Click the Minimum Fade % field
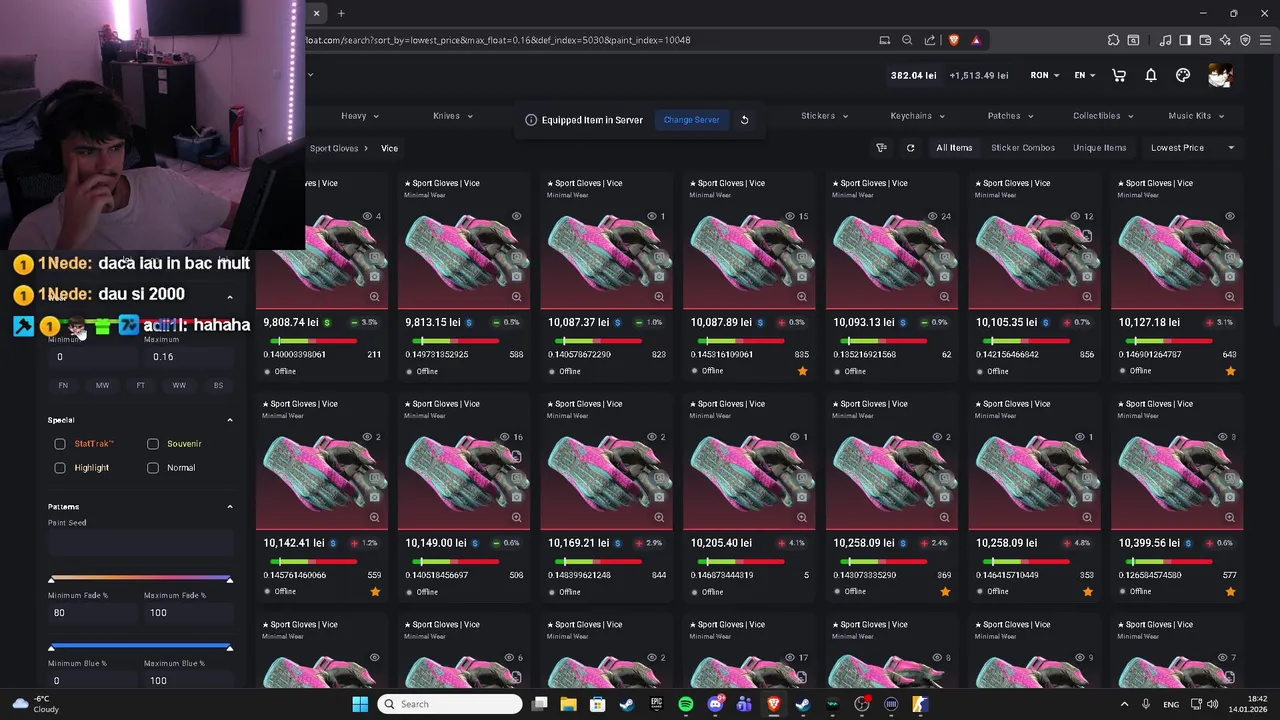This screenshot has width=1280, height=720. pyautogui.click(x=92, y=612)
